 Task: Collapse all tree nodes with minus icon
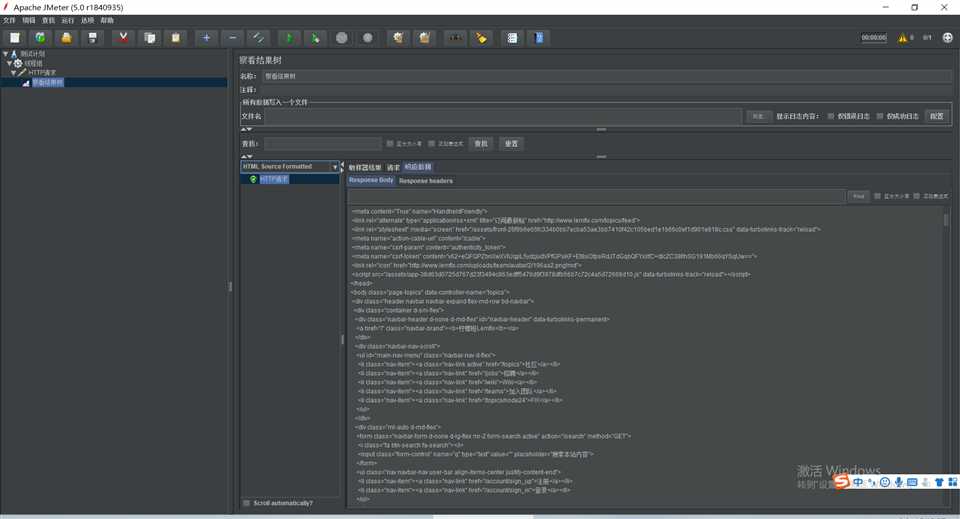(233, 38)
